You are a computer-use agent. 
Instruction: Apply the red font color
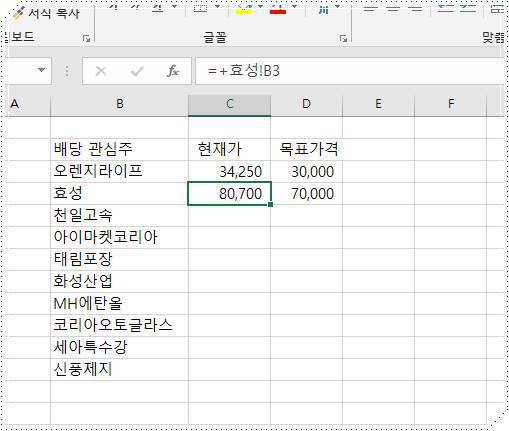[278, 9]
